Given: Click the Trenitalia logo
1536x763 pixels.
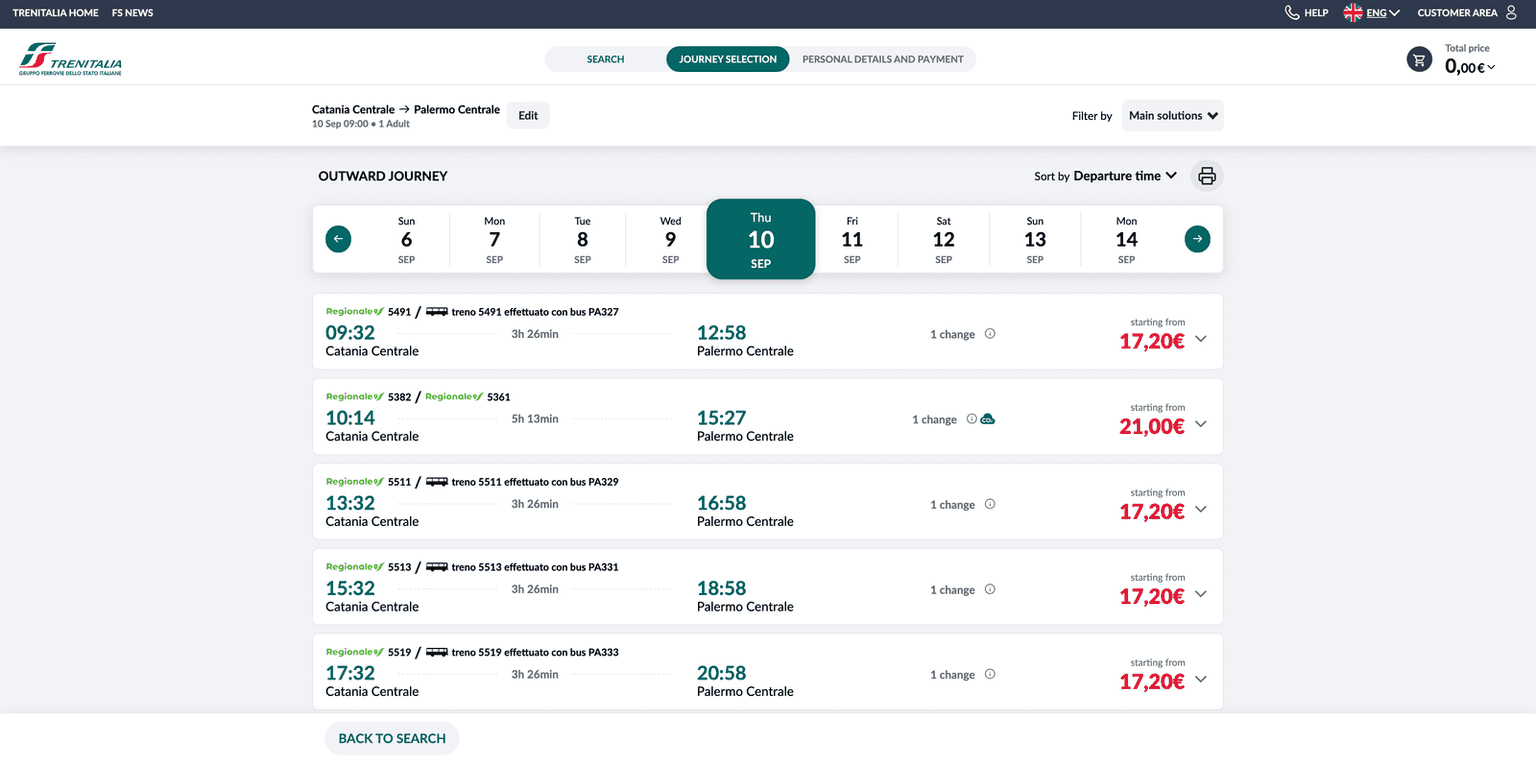Looking at the screenshot, I should tap(70, 59).
